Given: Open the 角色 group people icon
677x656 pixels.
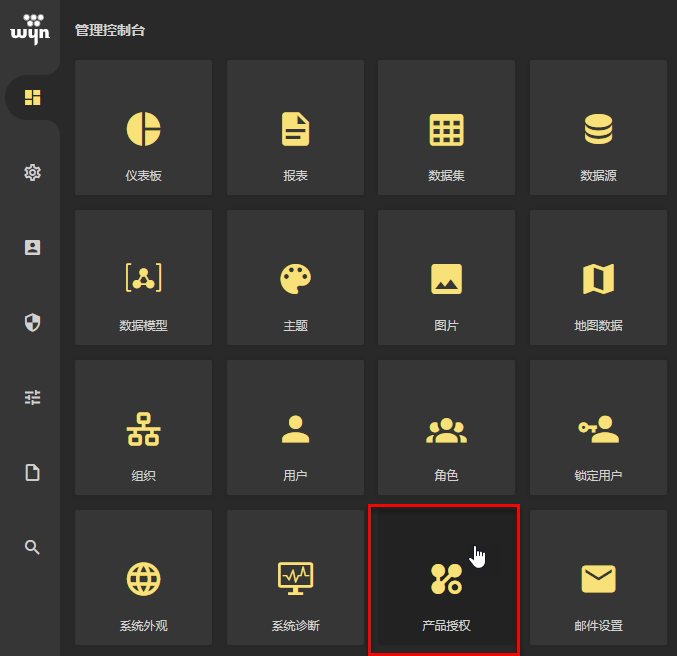Looking at the screenshot, I should [446, 430].
